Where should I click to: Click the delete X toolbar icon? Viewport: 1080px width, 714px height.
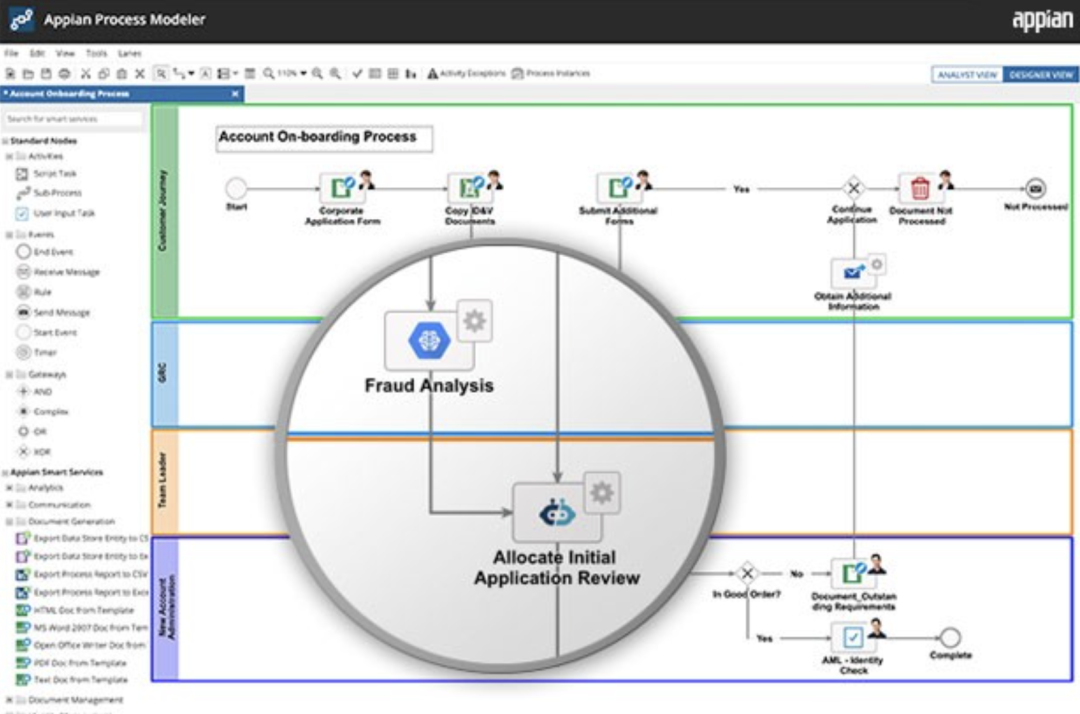click(x=139, y=74)
